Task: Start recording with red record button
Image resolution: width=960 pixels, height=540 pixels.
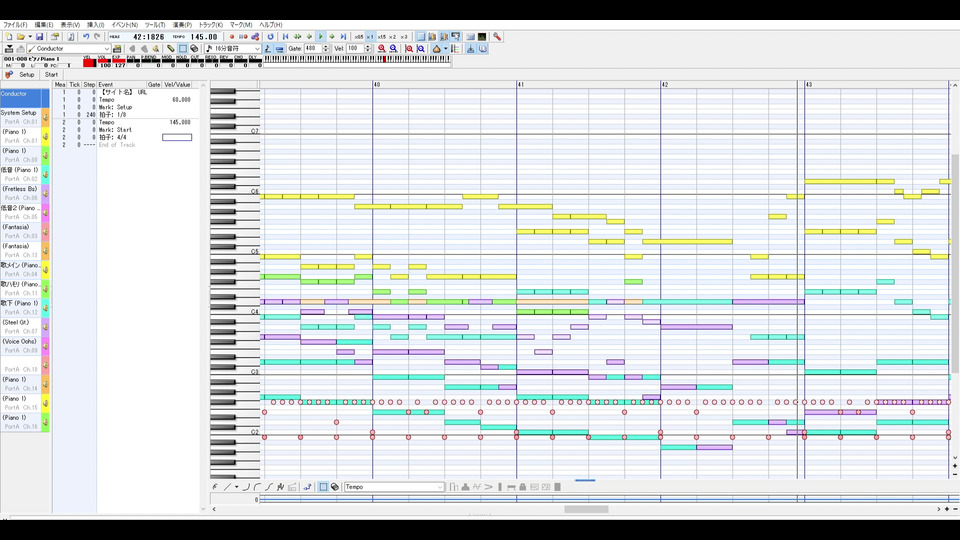Action: (232, 37)
